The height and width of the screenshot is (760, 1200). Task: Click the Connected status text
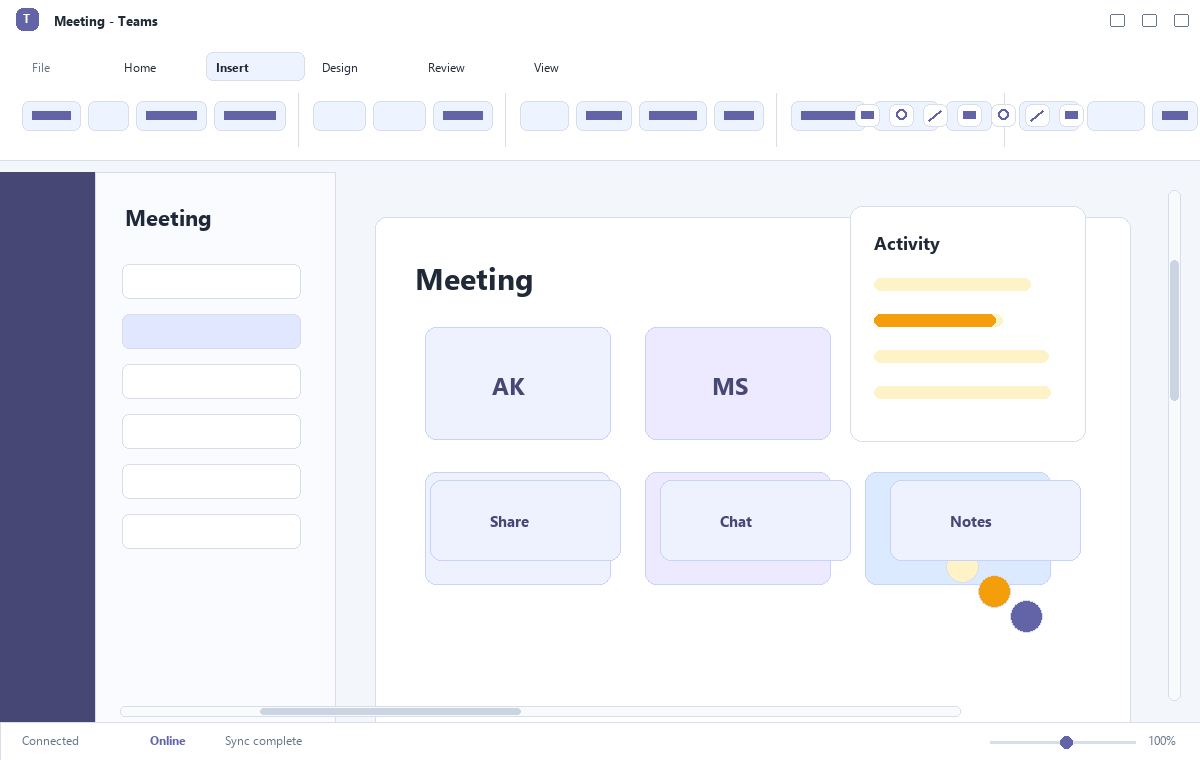(50, 741)
